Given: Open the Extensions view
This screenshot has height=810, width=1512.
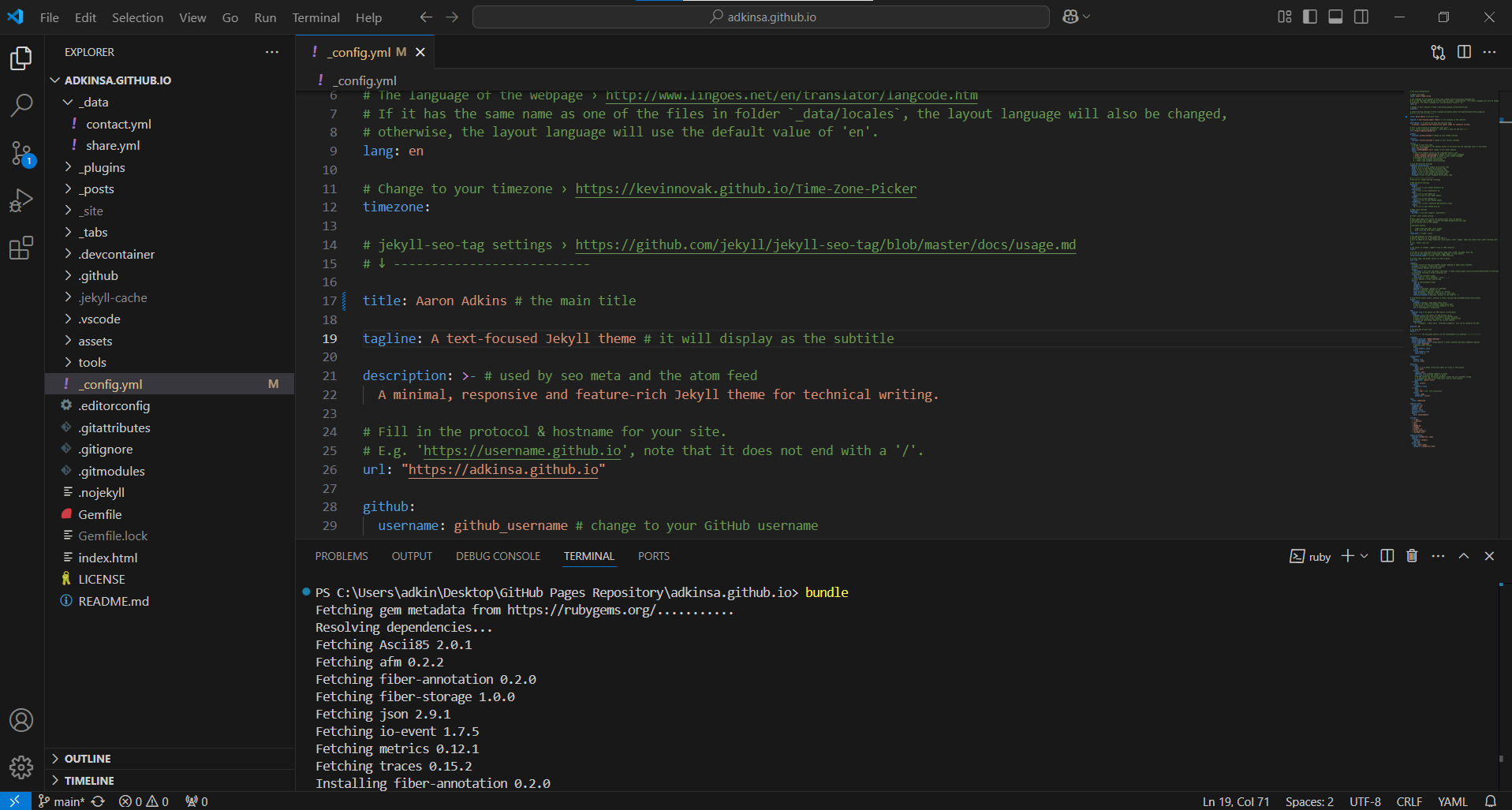Looking at the screenshot, I should 21,248.
